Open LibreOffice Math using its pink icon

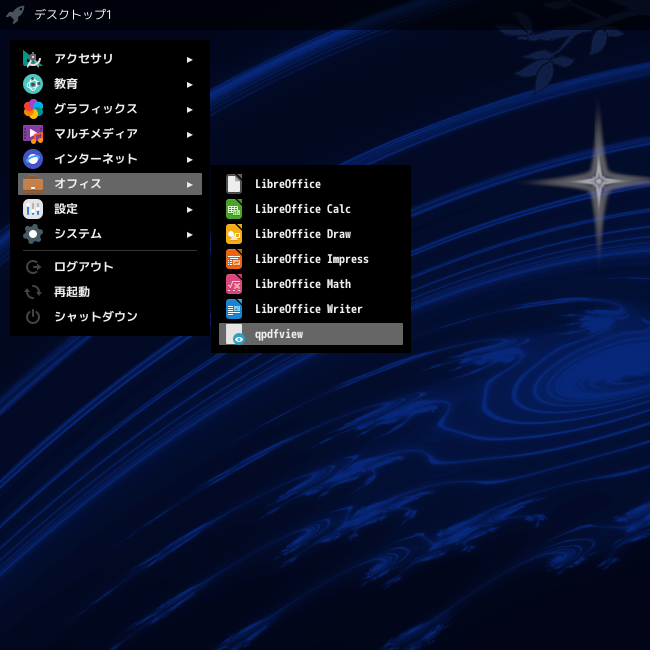click(234, 284)
